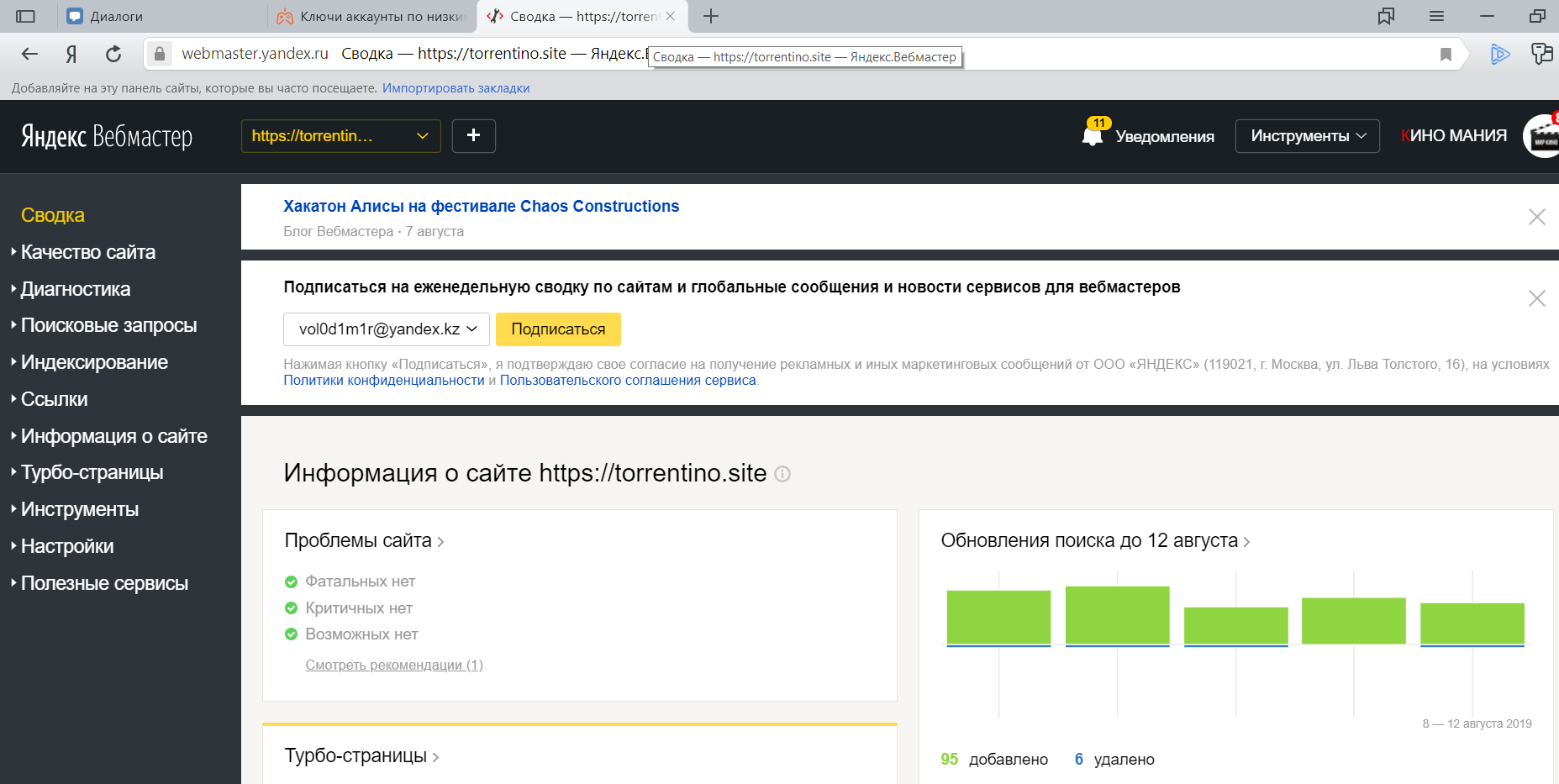Click Импортировать закладки link
This screenshot has height=784, width=1559.
click(x=456, y=88)
